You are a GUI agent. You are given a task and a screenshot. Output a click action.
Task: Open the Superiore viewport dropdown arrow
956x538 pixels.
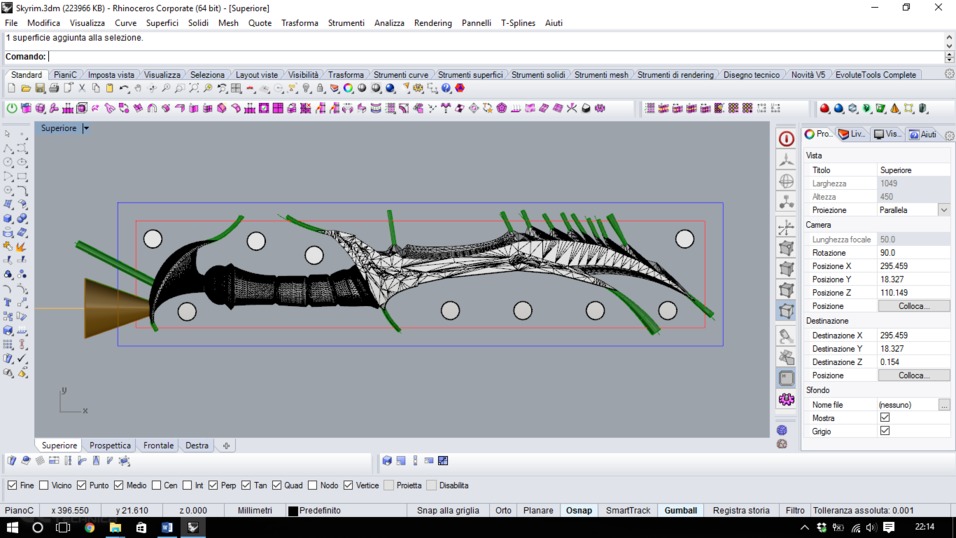click(x=86, y=128)
